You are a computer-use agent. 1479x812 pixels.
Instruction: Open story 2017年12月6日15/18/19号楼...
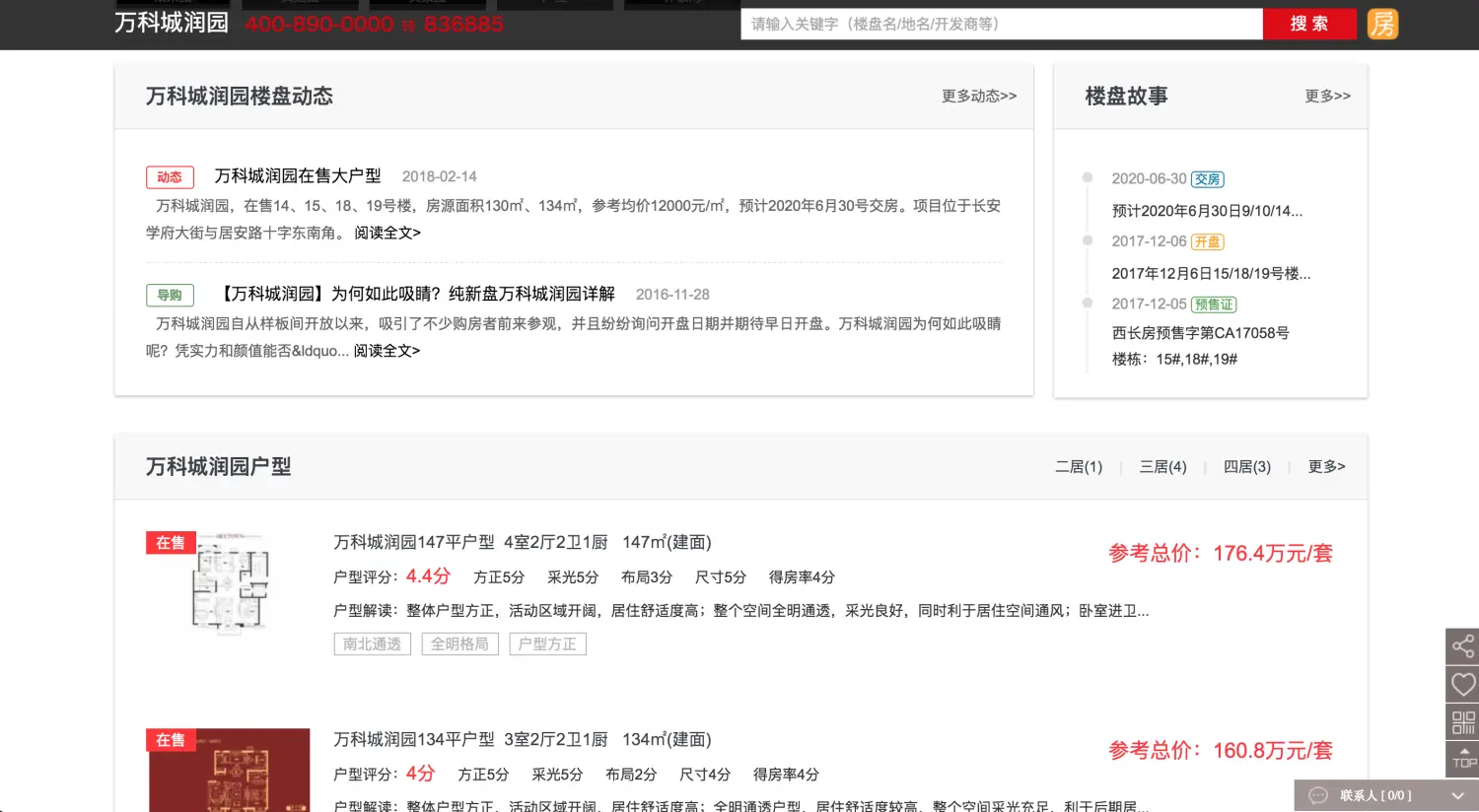pos(1211,273)
